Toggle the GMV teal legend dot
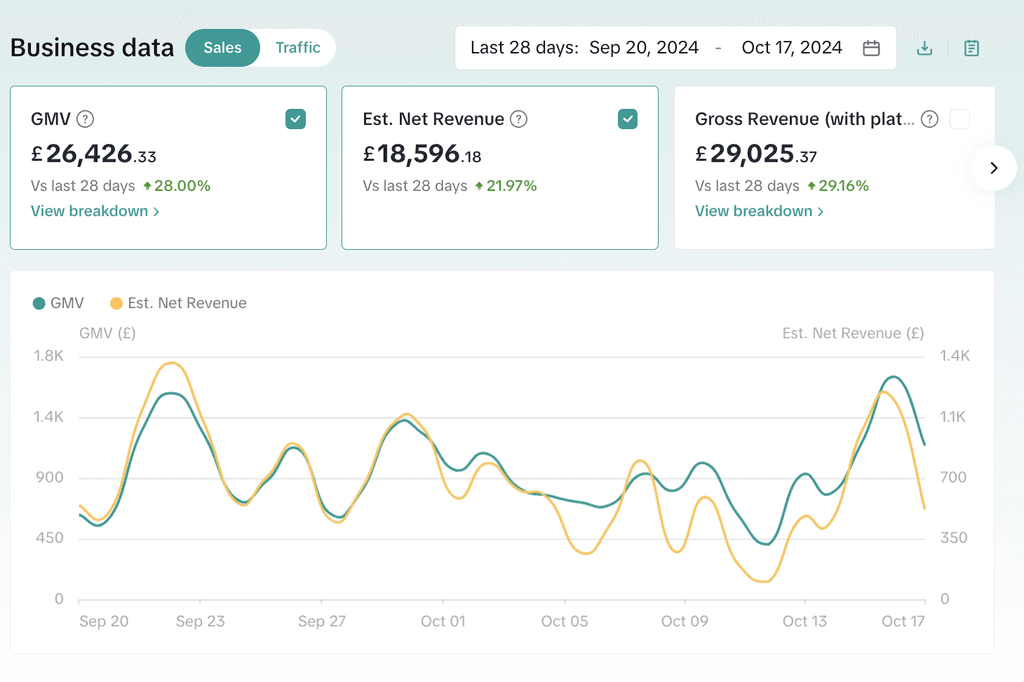Viewport: 1024px width, 682px height. 39,303
